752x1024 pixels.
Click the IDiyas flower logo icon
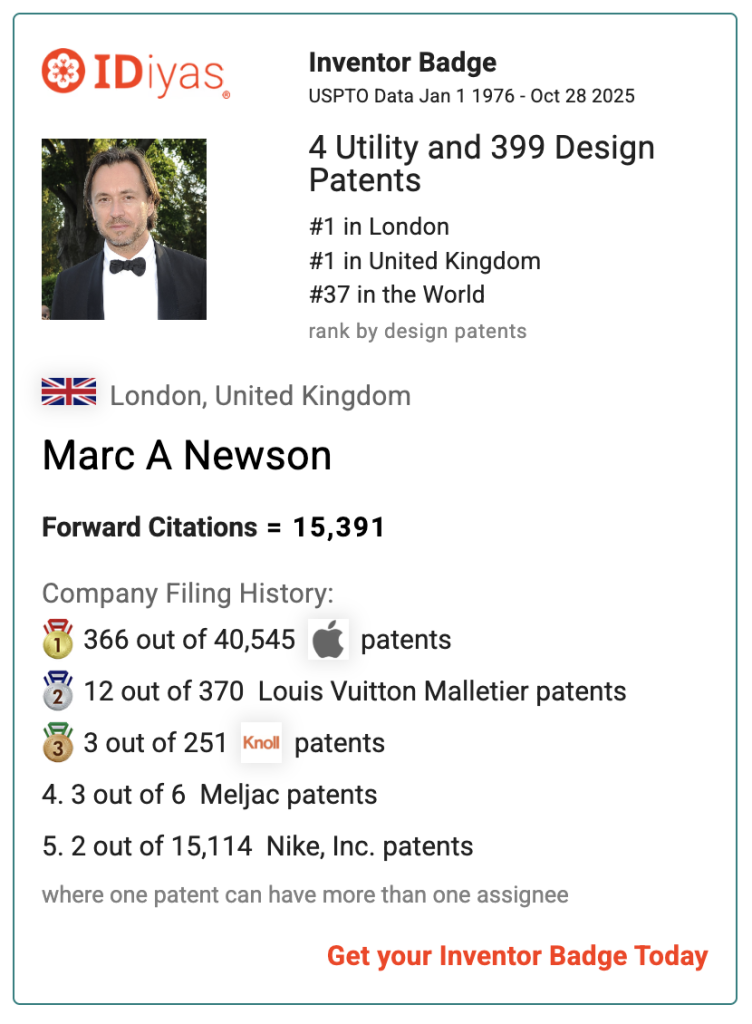63,71
